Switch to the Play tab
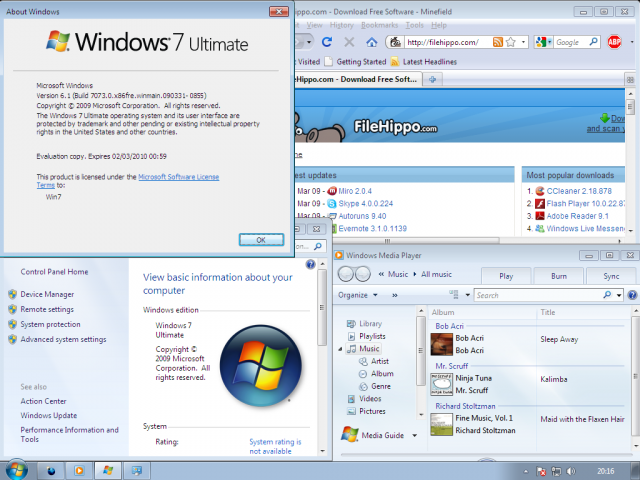Image resolution: width=640 pixels, height=480 pixels. coord(506,276)
